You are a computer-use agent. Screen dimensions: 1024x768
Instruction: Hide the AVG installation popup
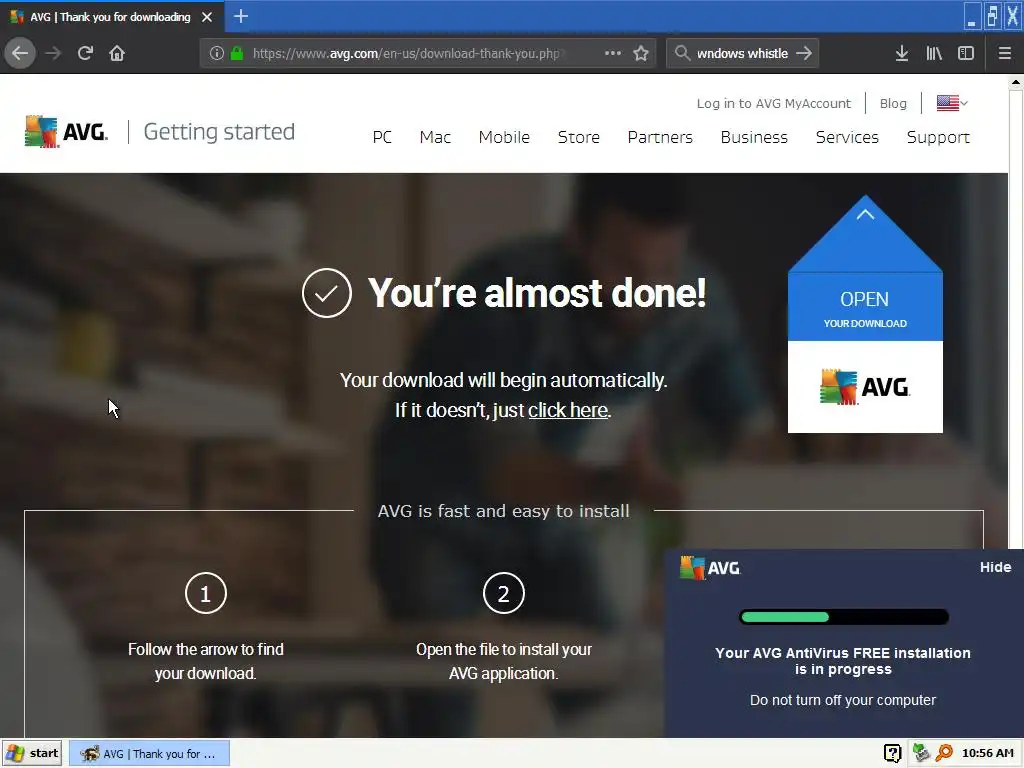995,568
